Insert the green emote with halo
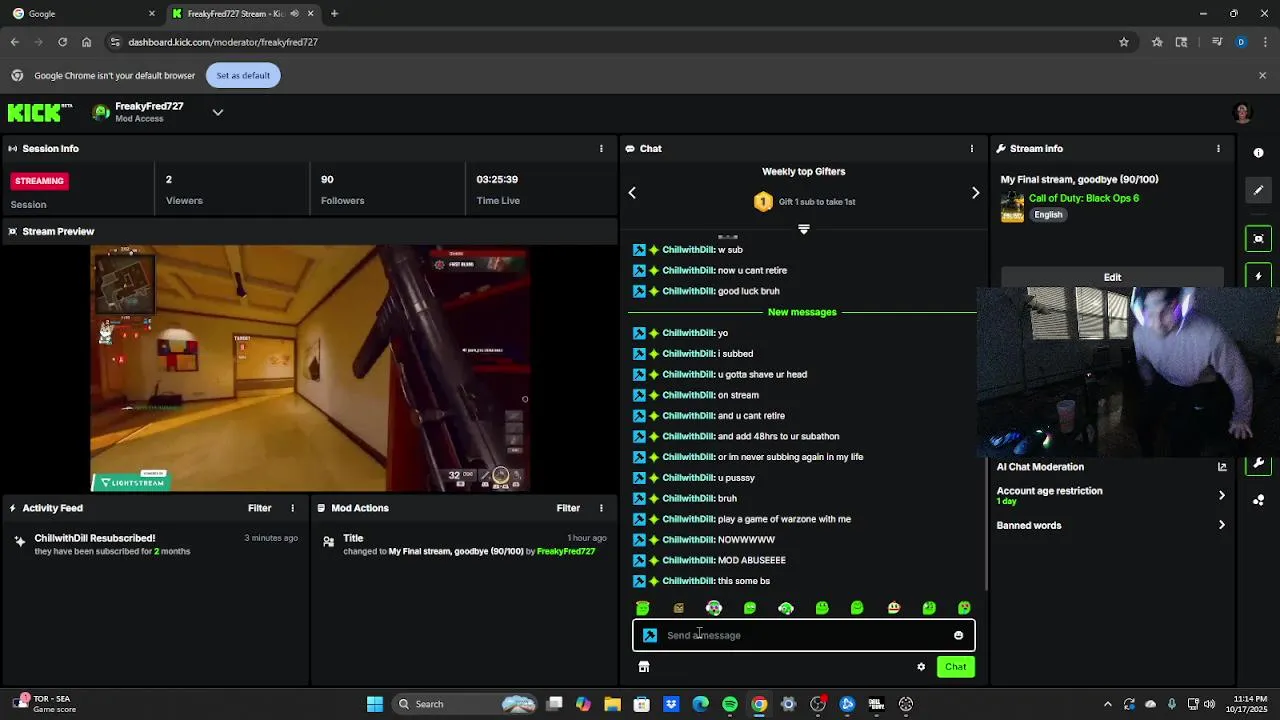The height and width of the screenshot is (720, 1280). click(643, 608)
